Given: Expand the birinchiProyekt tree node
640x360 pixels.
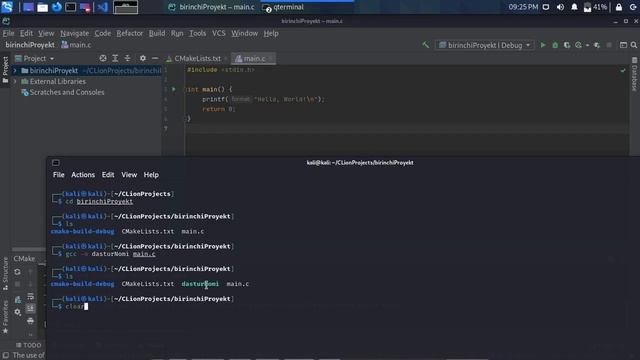Looking at the screenshot, I should click(15, 71).
